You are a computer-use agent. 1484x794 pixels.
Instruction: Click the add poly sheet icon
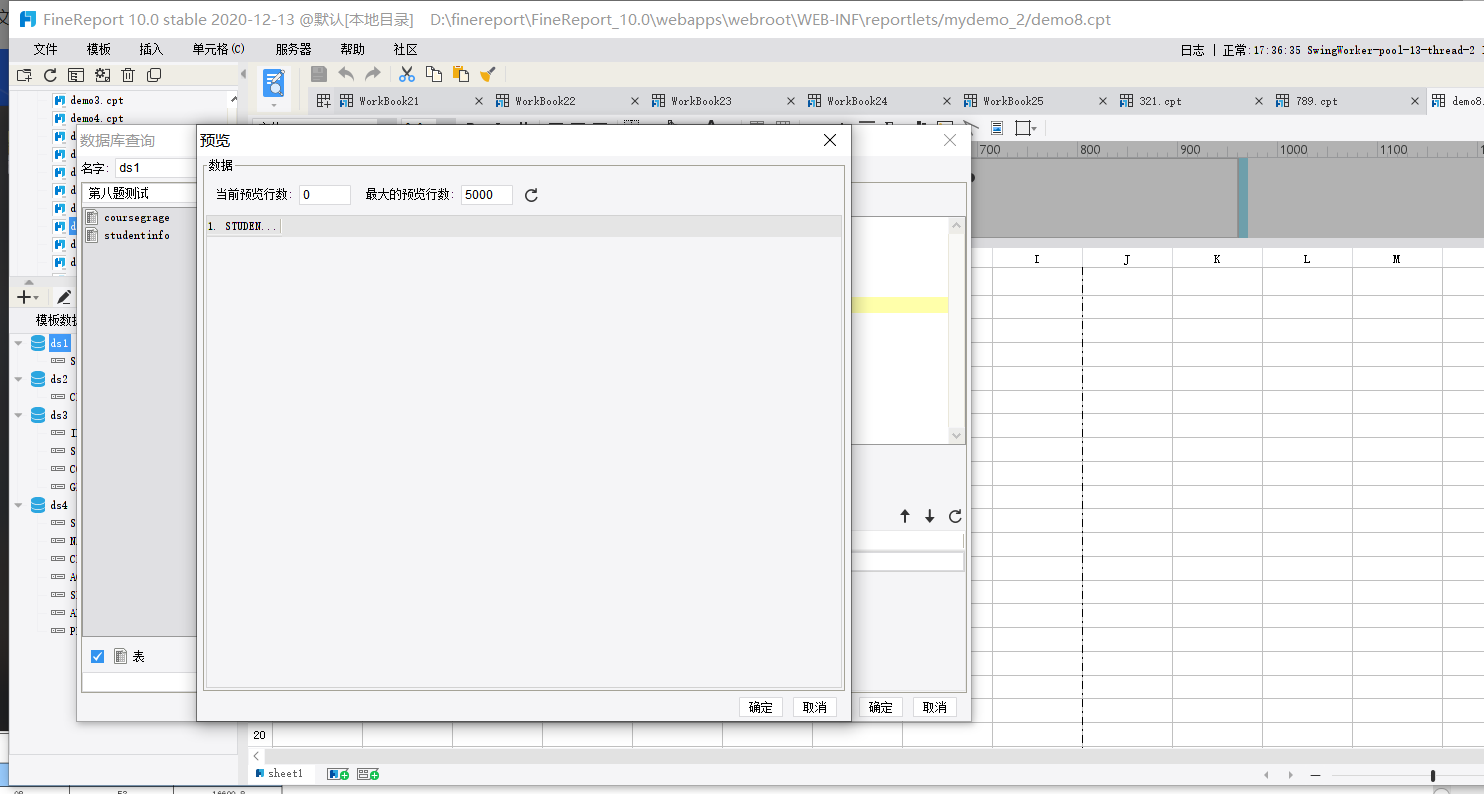point(368,774)
